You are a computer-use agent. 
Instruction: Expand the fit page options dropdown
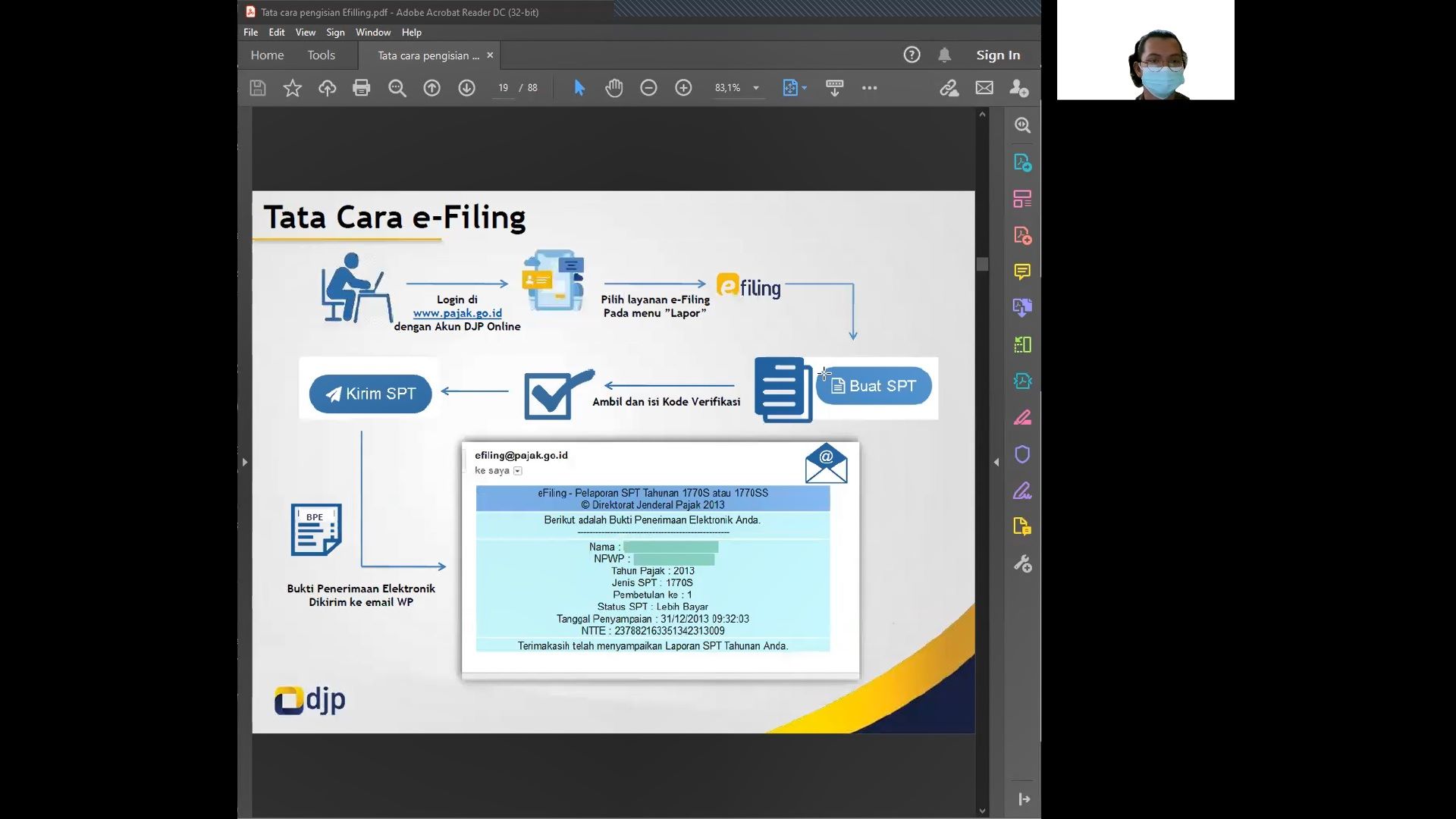[804, 88]
